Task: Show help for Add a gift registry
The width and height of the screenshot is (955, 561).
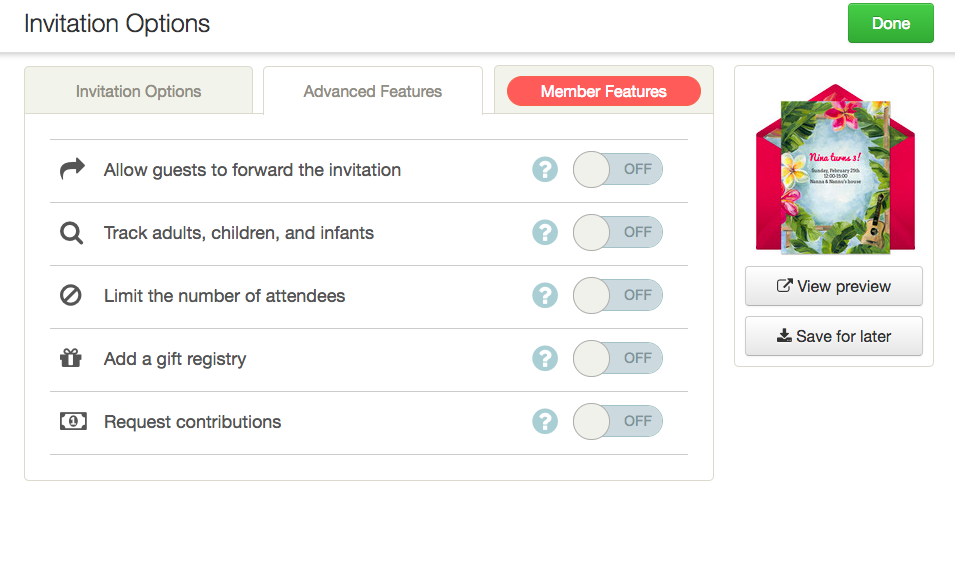Action: 545,358
